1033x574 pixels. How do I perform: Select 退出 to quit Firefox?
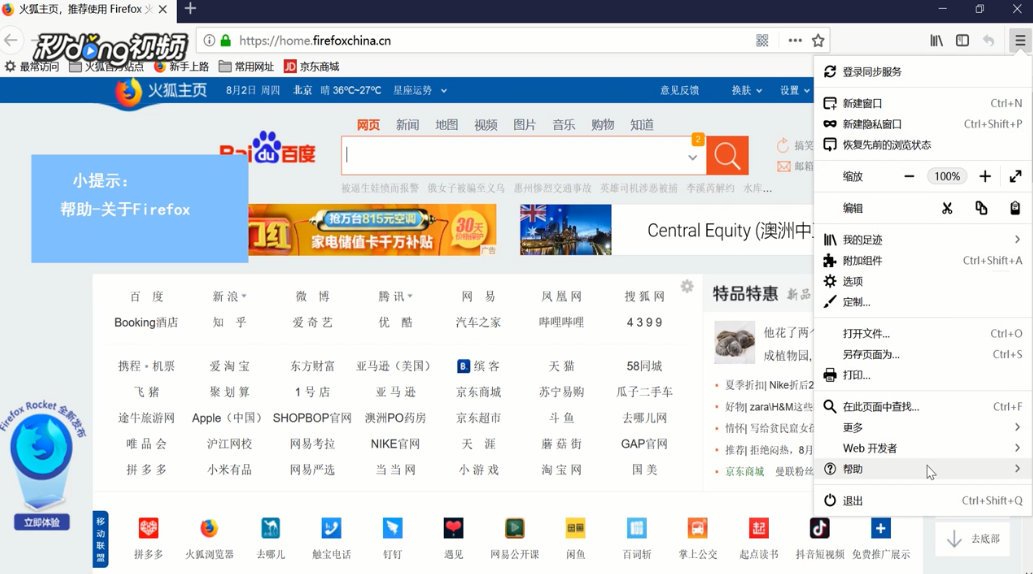922,501
